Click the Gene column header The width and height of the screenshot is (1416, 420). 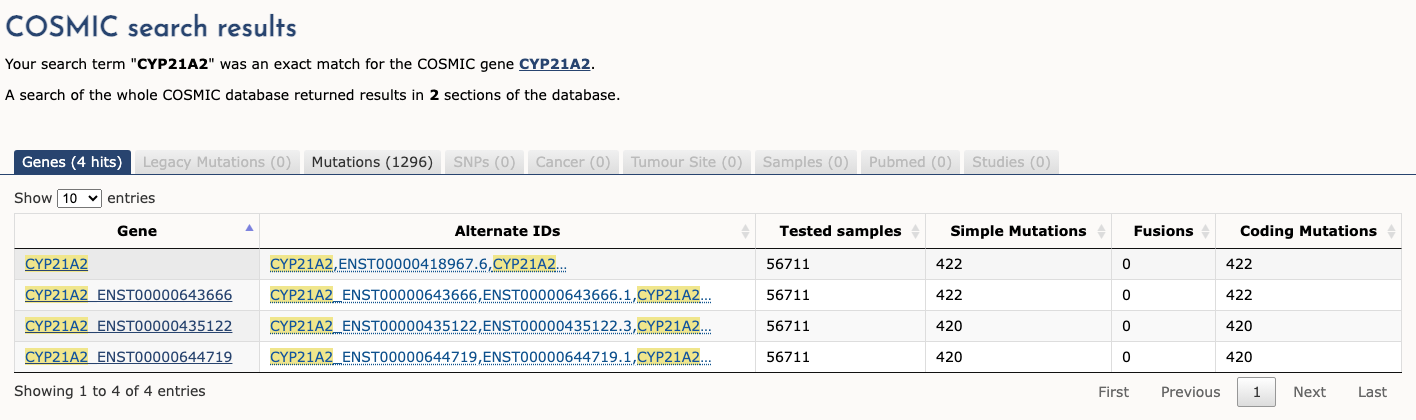[x=137, y=231]
